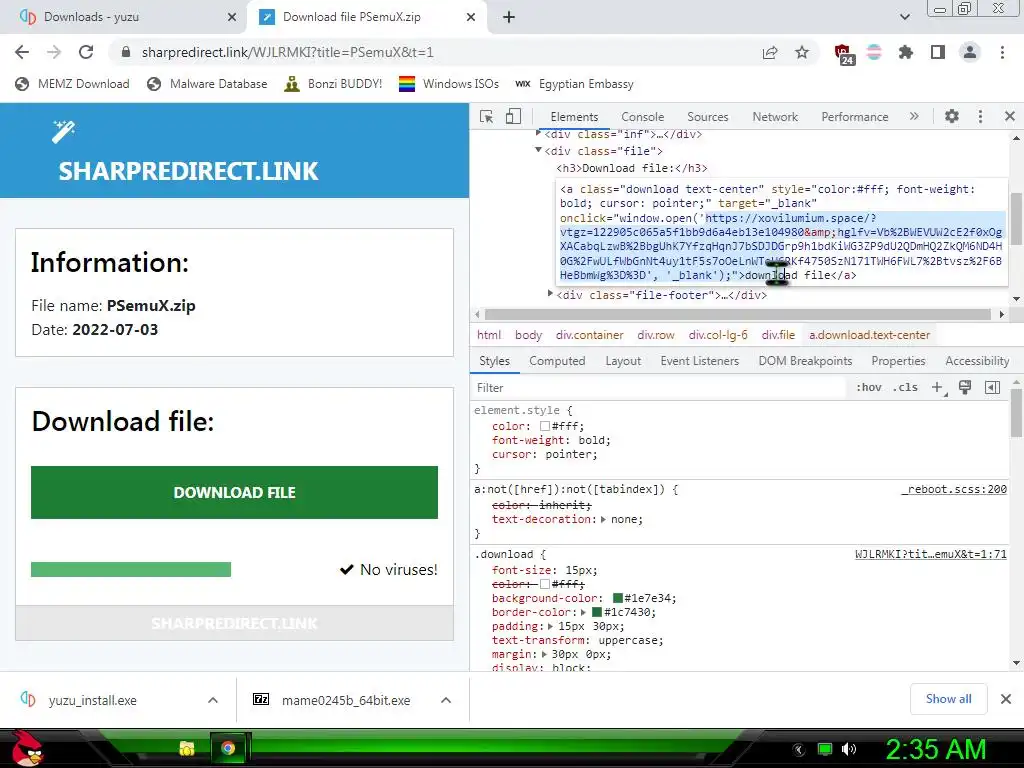Open the Extensions puzzle piece menu
This screenshot has width=1024, height=768.
[906, 52]
